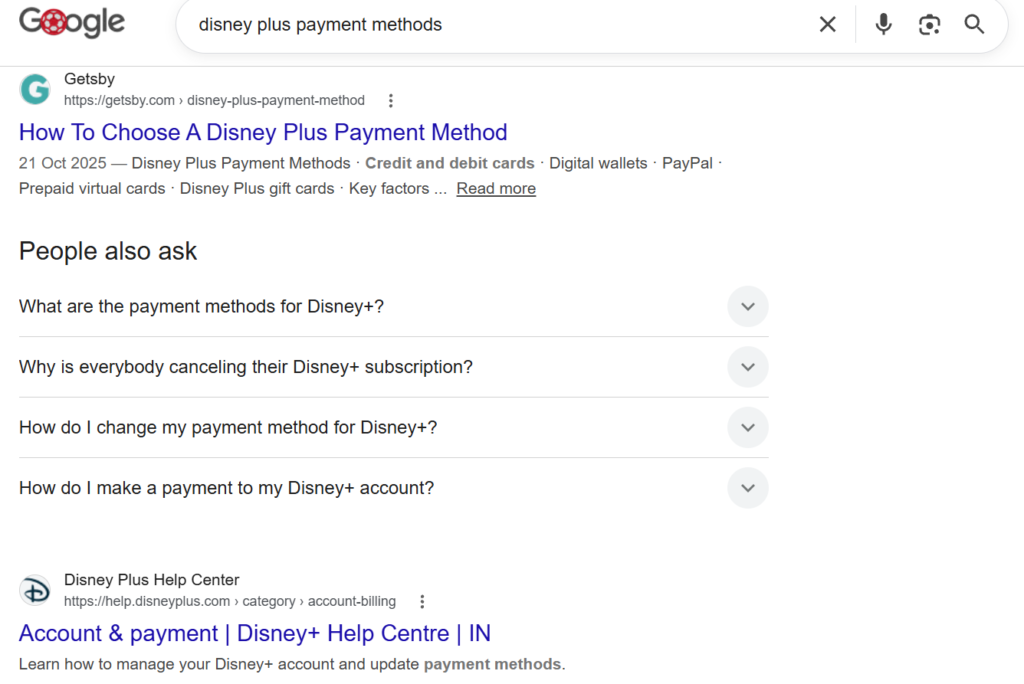This screenshot has height=684, width=1024.
Task: Click the Getsby site name text
Action: coord(89,79)
